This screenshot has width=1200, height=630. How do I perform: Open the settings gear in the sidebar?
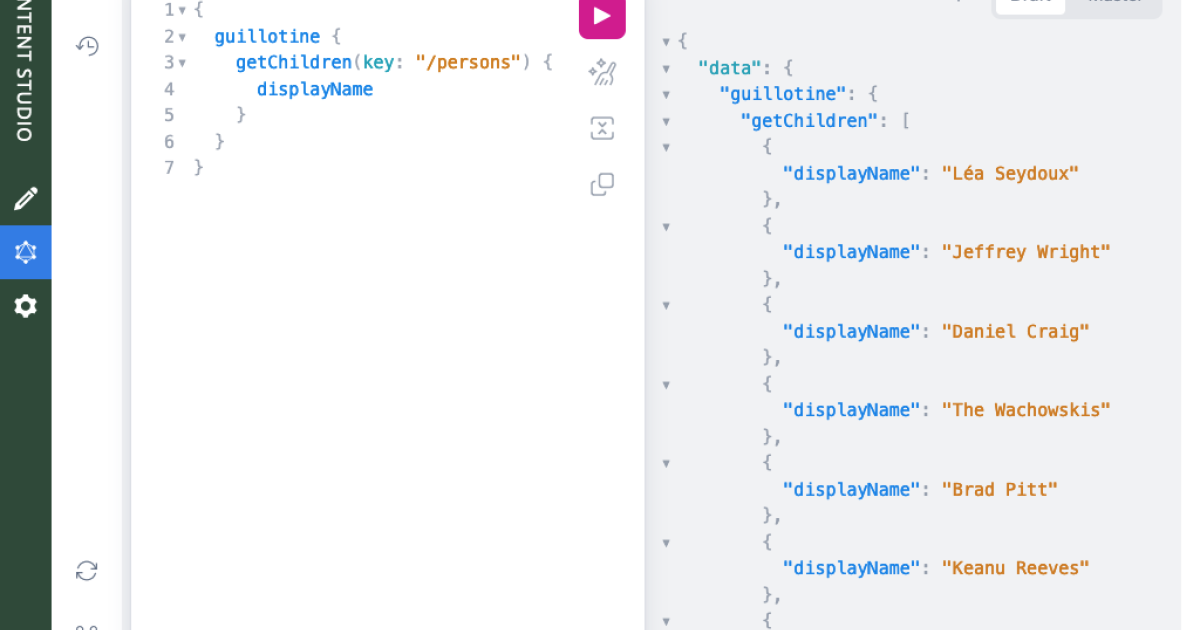click(25, 306)
